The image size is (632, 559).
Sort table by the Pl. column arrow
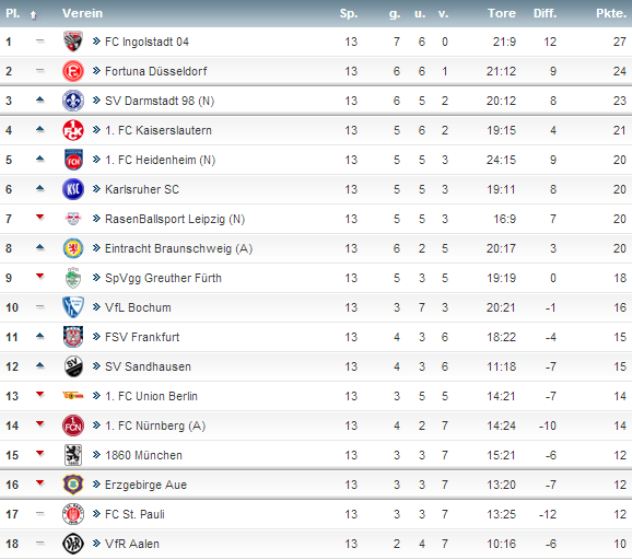point(33,14)
